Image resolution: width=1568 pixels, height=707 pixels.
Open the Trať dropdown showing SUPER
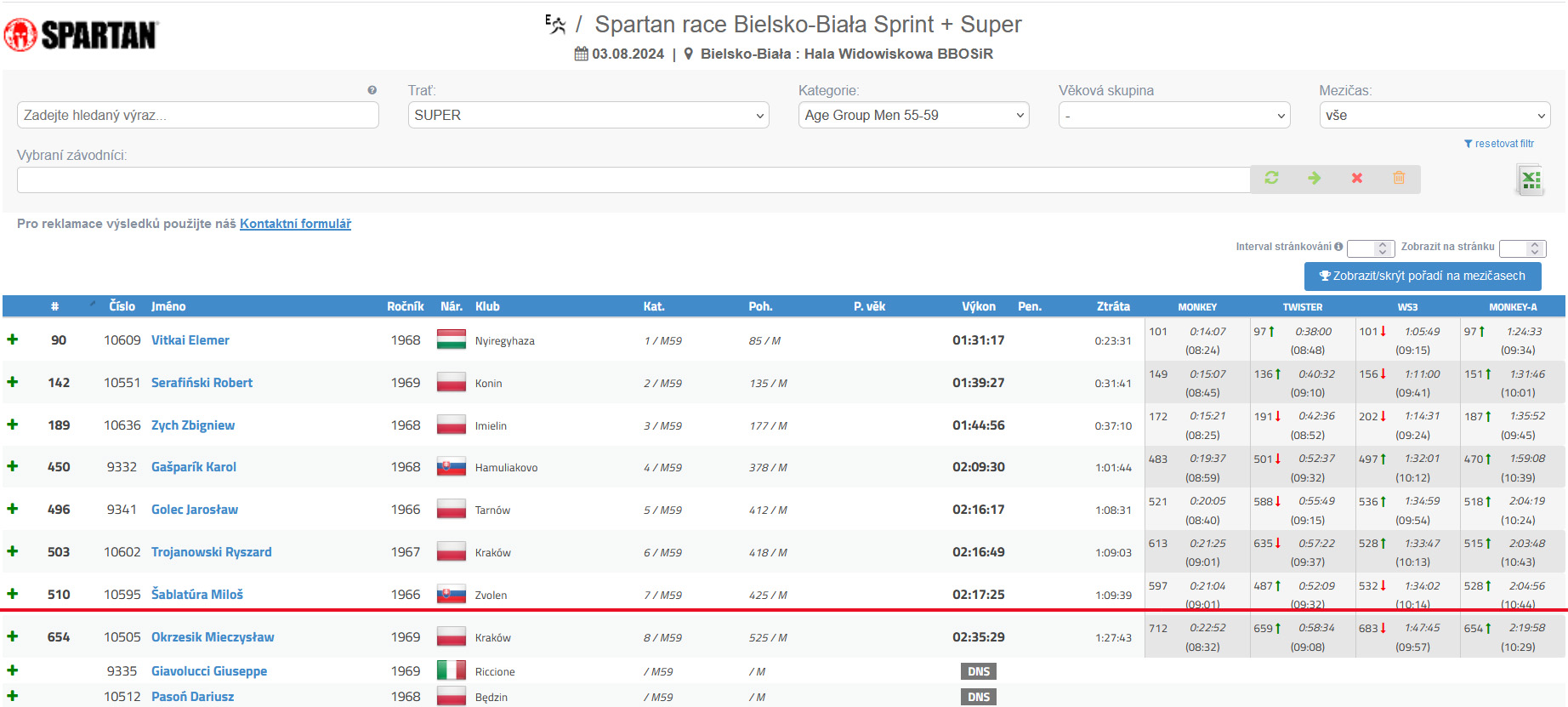click(x=588, y=115)
